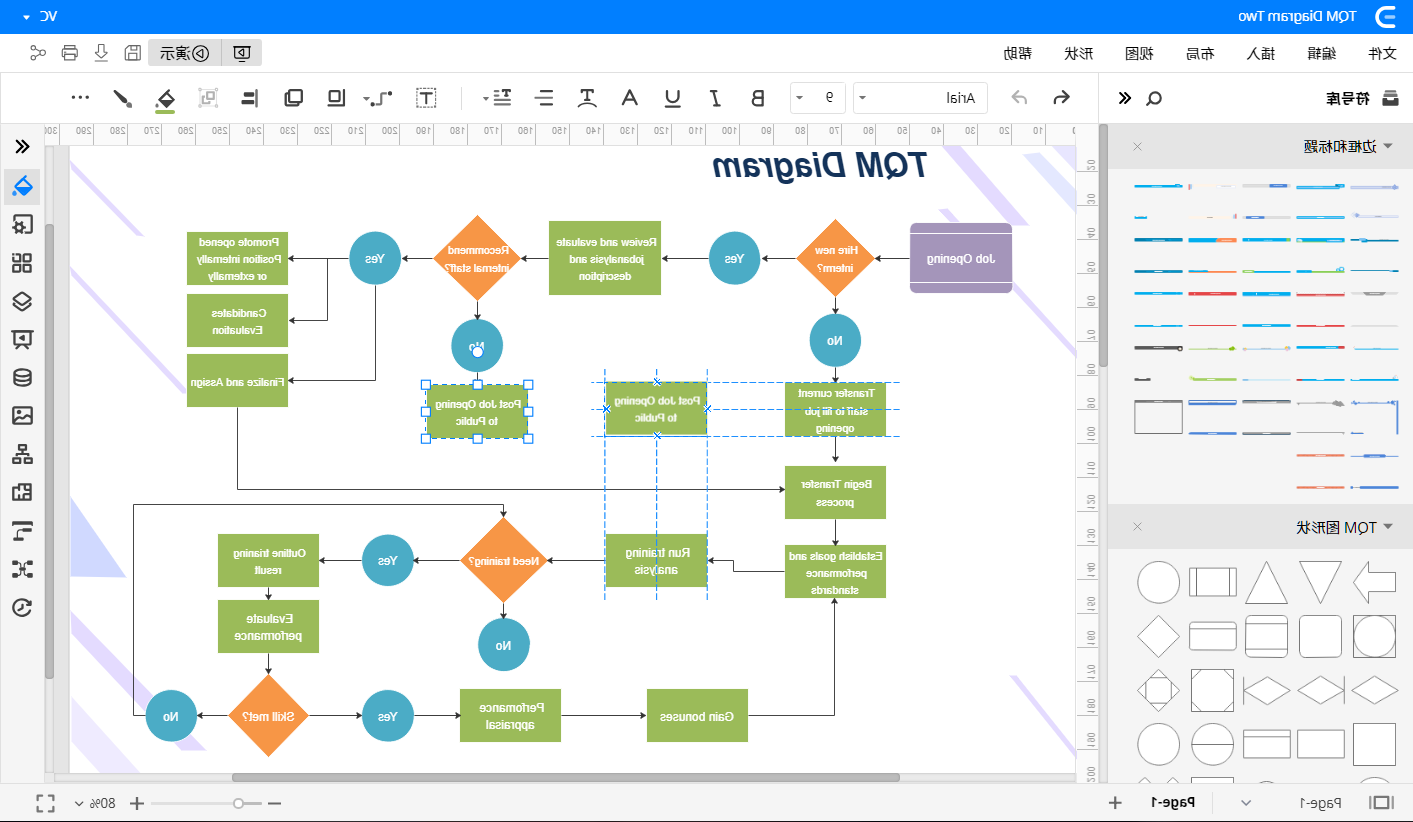The width and height of the screenshot is (1413, 822).
Task: Open the 帮助 menu
Action: pyautogui.click(x=1018, y=53)
